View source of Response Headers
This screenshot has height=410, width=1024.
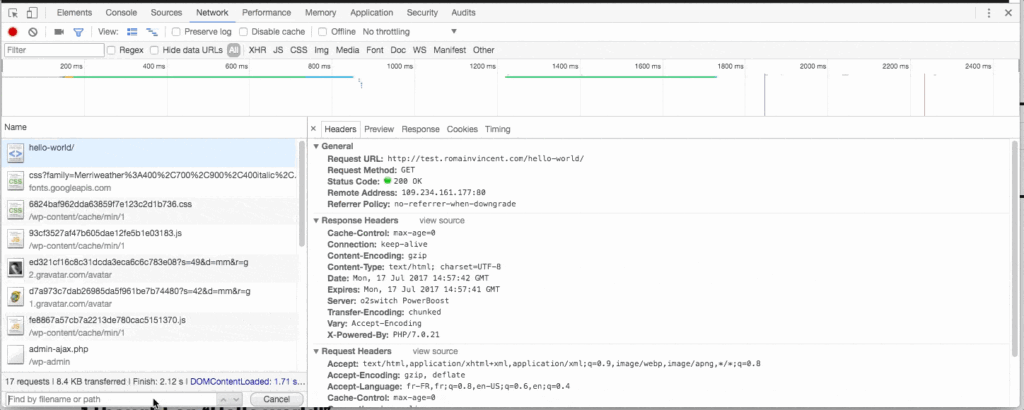click(x=442, y=221)
